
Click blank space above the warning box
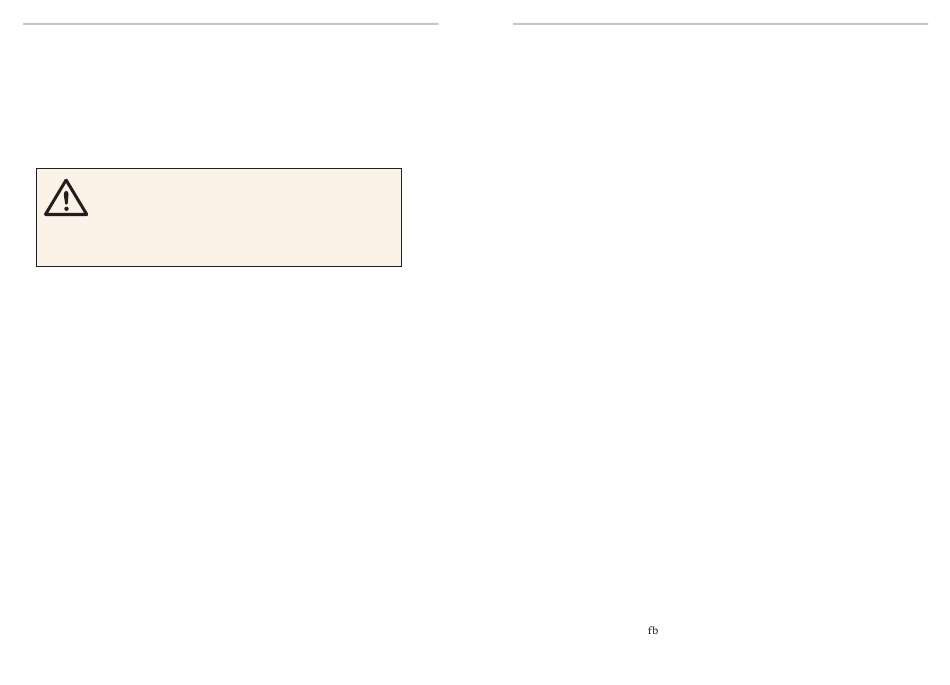[231, 97]
